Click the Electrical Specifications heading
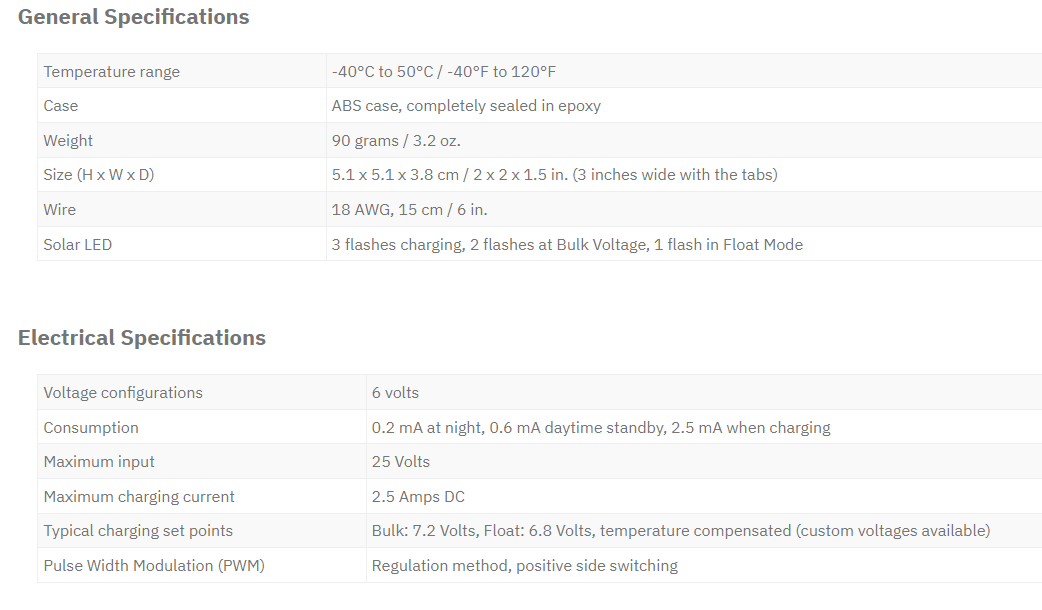This screenshot has width=1042, height=610. point(142,338)
